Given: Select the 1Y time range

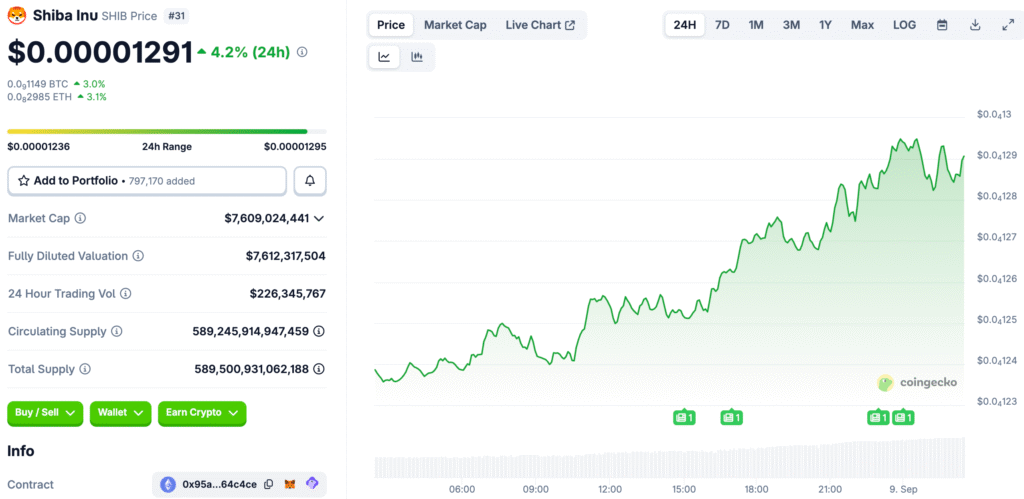Looking at the screenshot, I should click(825, 25).
